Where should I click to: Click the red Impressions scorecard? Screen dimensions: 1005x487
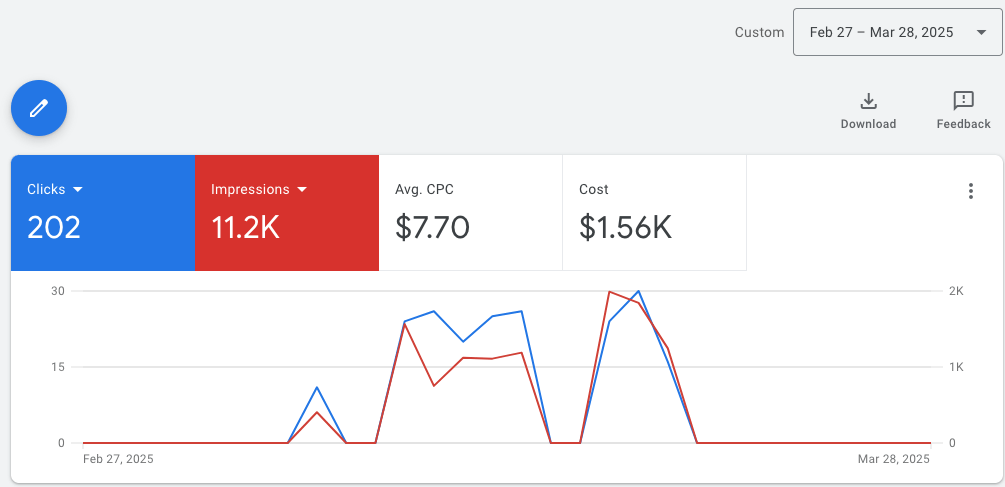[287, 213]
